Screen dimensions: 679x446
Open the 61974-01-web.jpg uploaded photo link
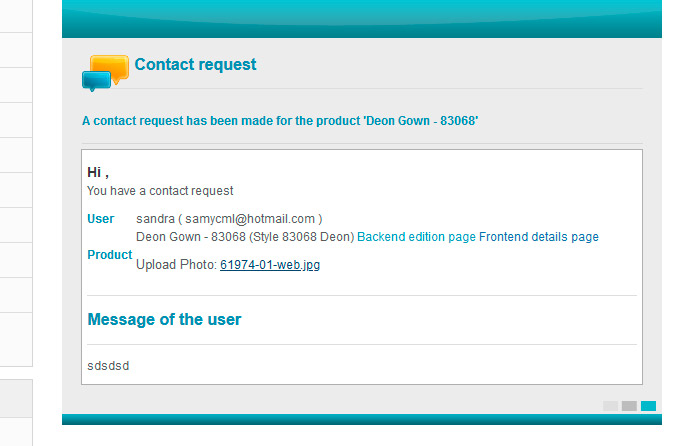270,265
